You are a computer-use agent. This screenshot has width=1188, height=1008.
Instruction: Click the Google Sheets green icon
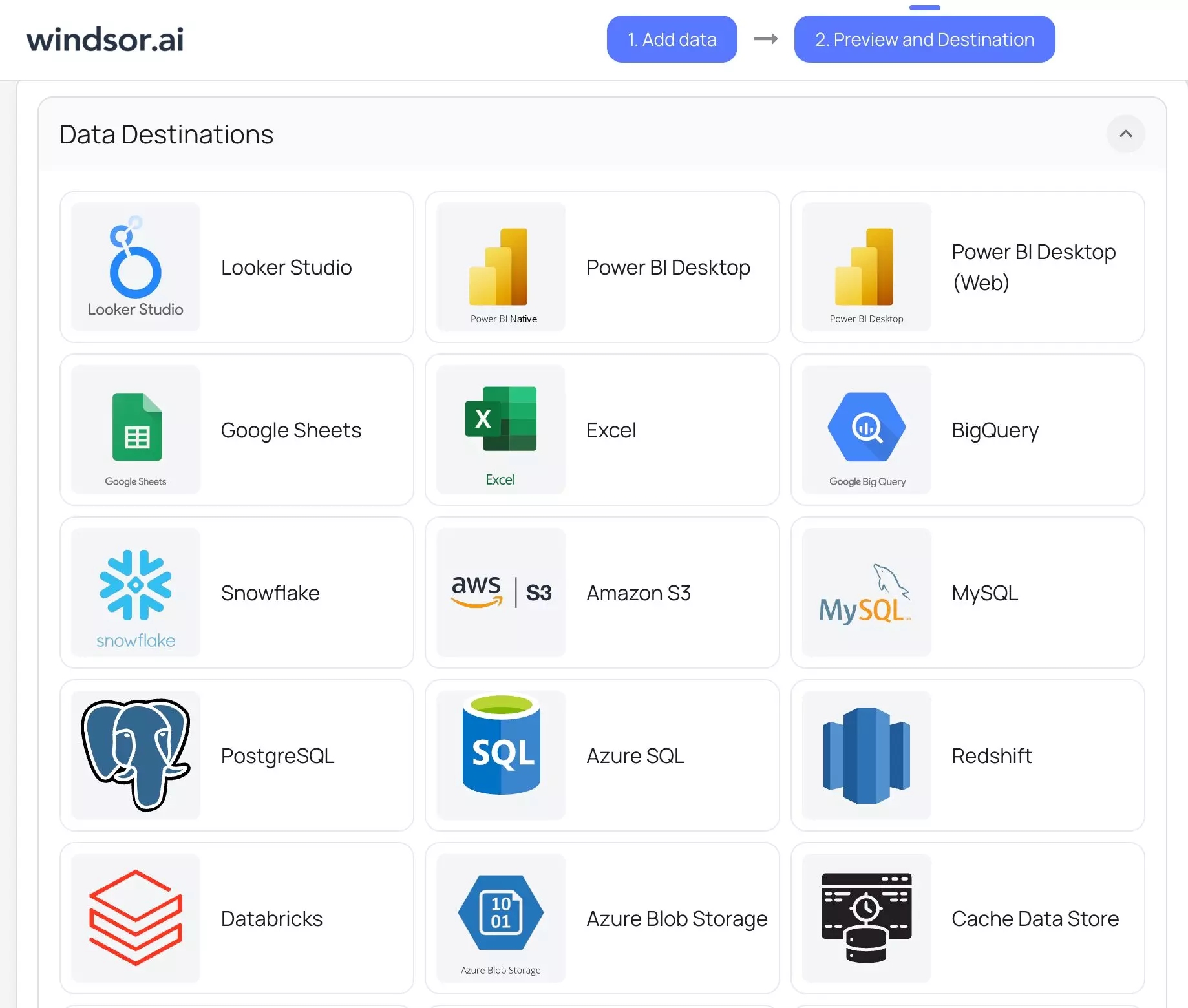point(136,427)
